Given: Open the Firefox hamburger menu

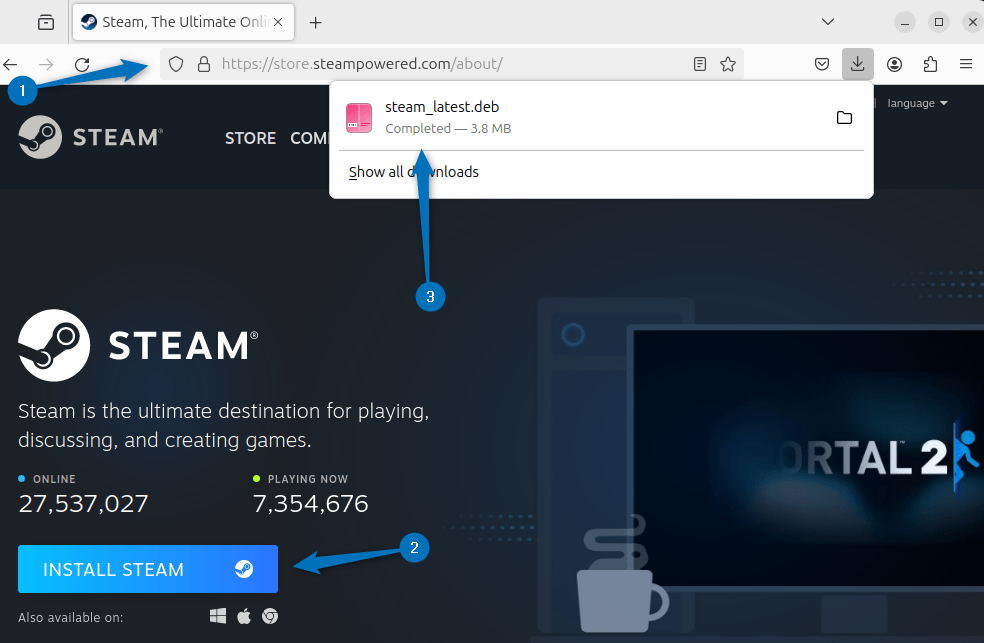Looking at the screenshot, I should [965, 63].
